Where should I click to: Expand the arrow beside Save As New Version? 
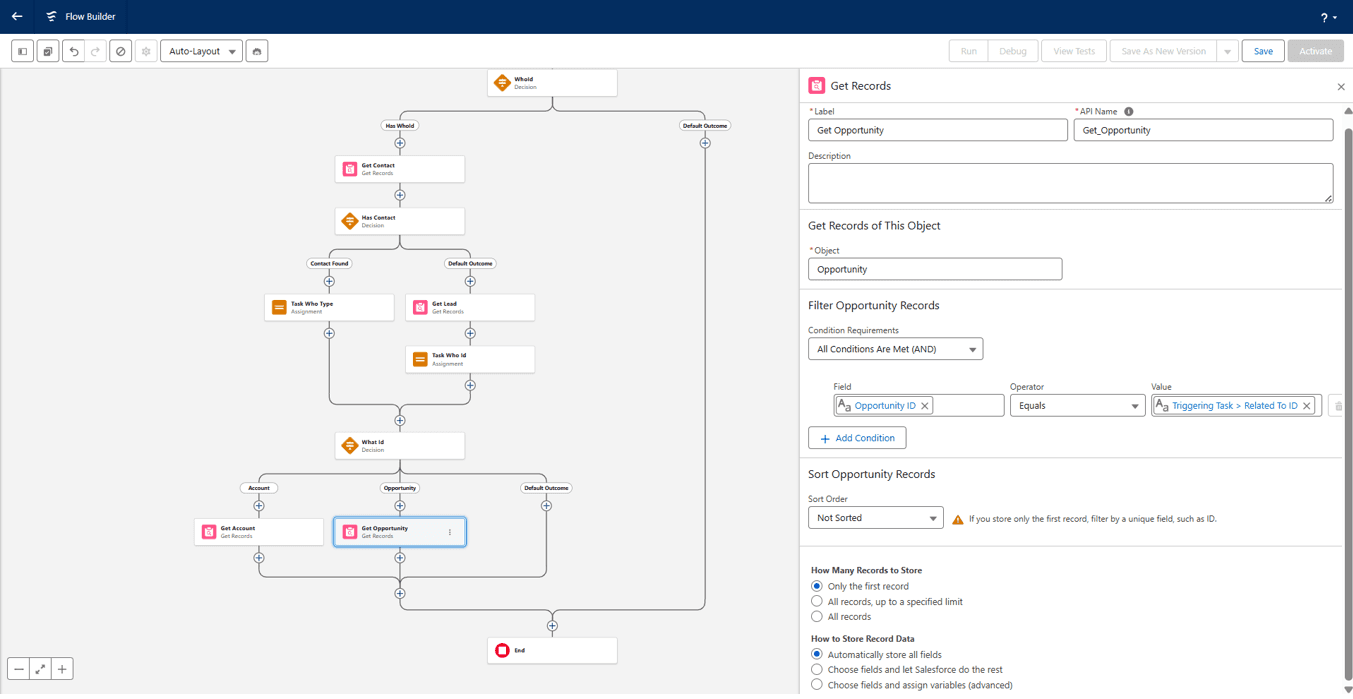click(x=1228, y=51)
